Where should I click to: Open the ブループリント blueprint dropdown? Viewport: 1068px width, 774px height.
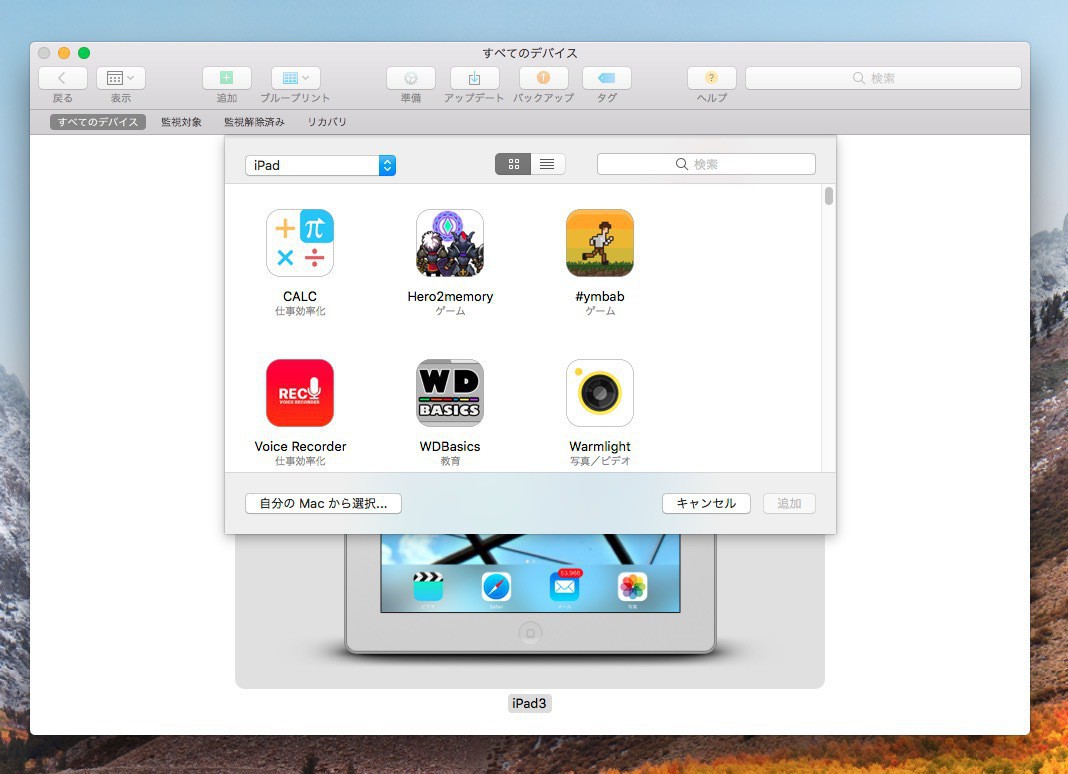pos(296,78)
